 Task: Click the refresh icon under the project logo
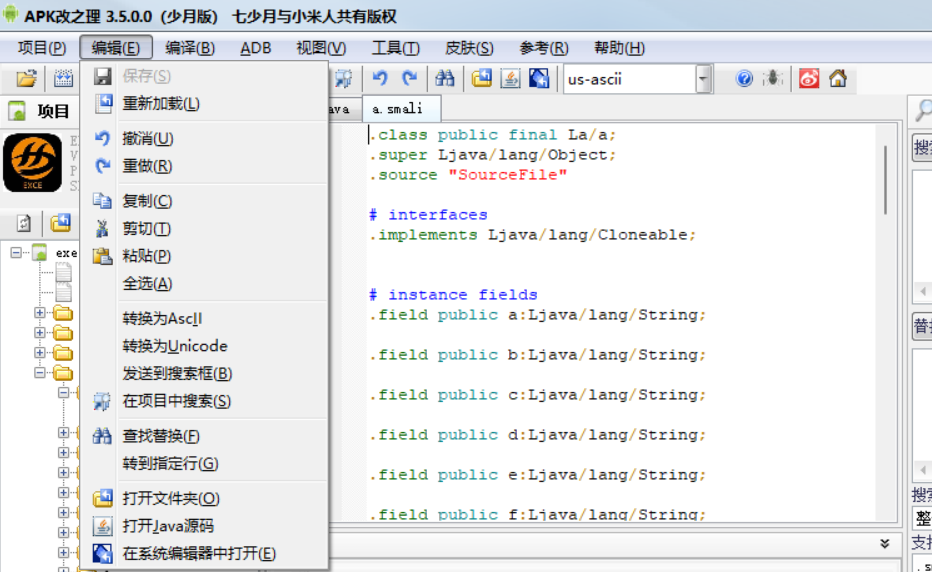[23, 224]
